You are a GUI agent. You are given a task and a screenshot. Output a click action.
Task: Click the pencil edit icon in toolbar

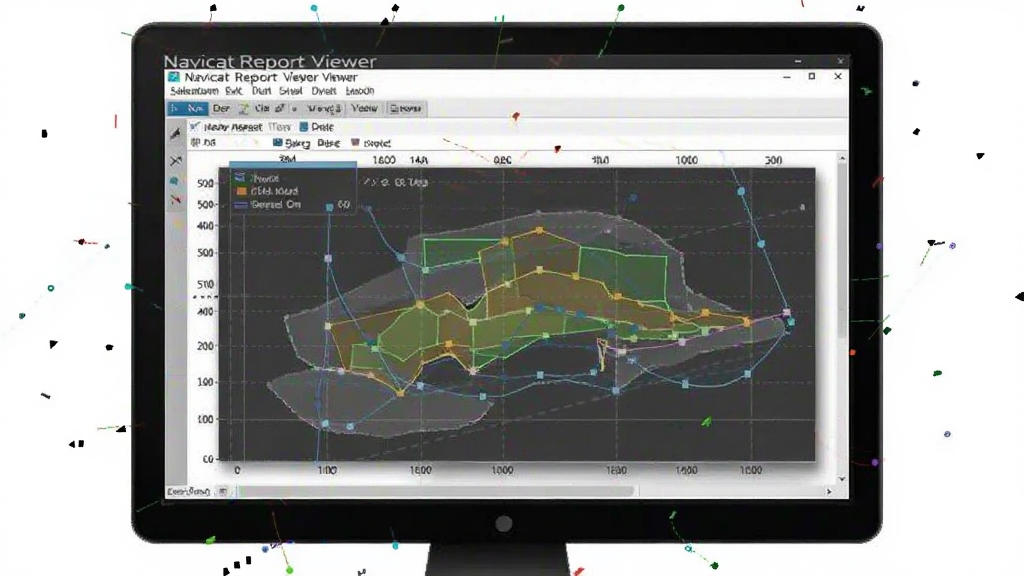tap(280, 108)
